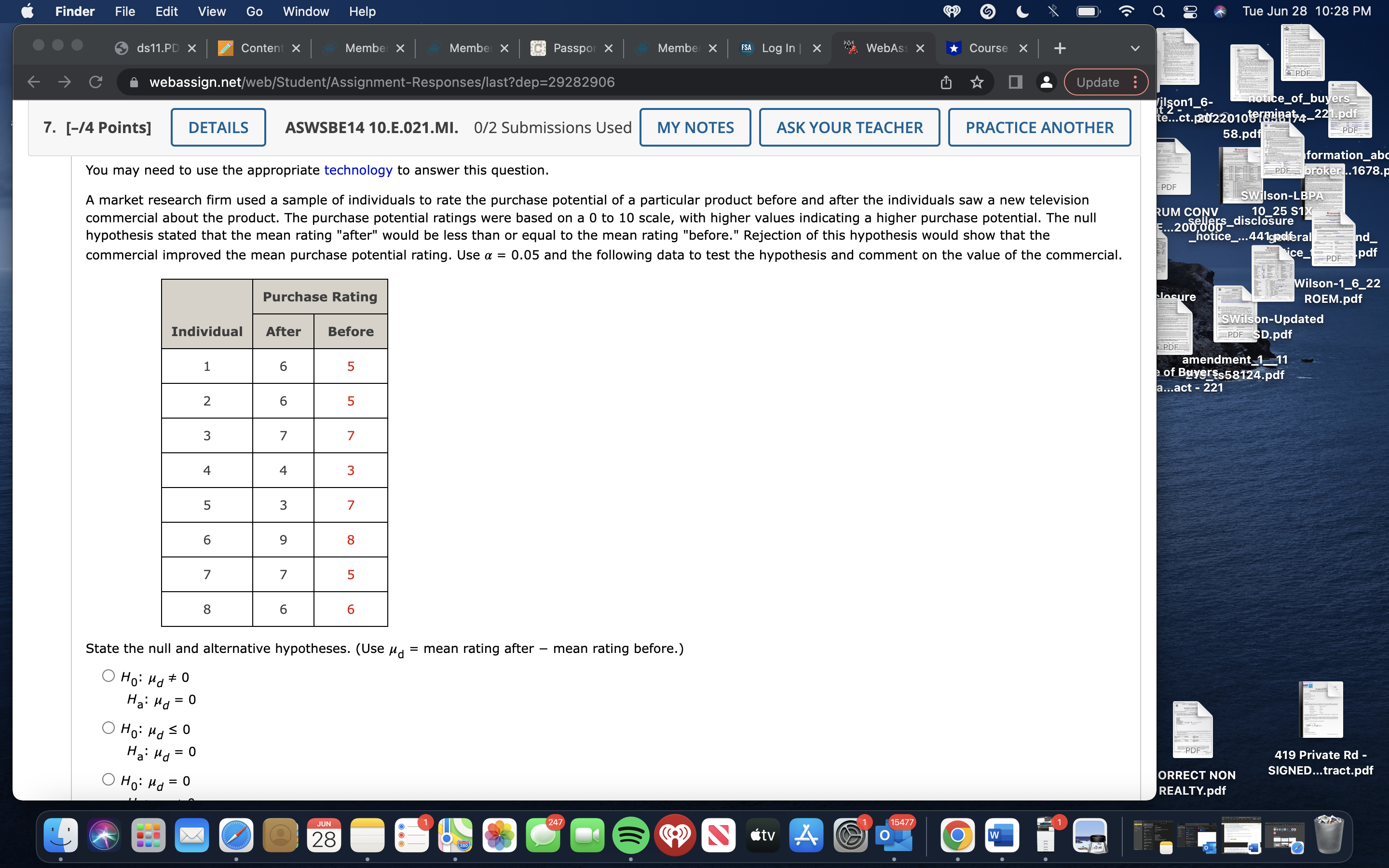Select the H0: μd ≠ 0 hypothesis option
Viewport: 1389px width, 868px height.
pyautogui.click(x=108, y=675)
